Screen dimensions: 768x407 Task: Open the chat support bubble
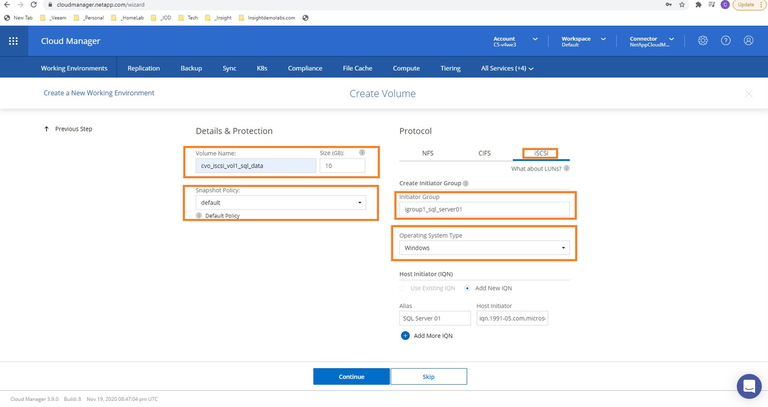pyautogui.click(x=748, y=385)
